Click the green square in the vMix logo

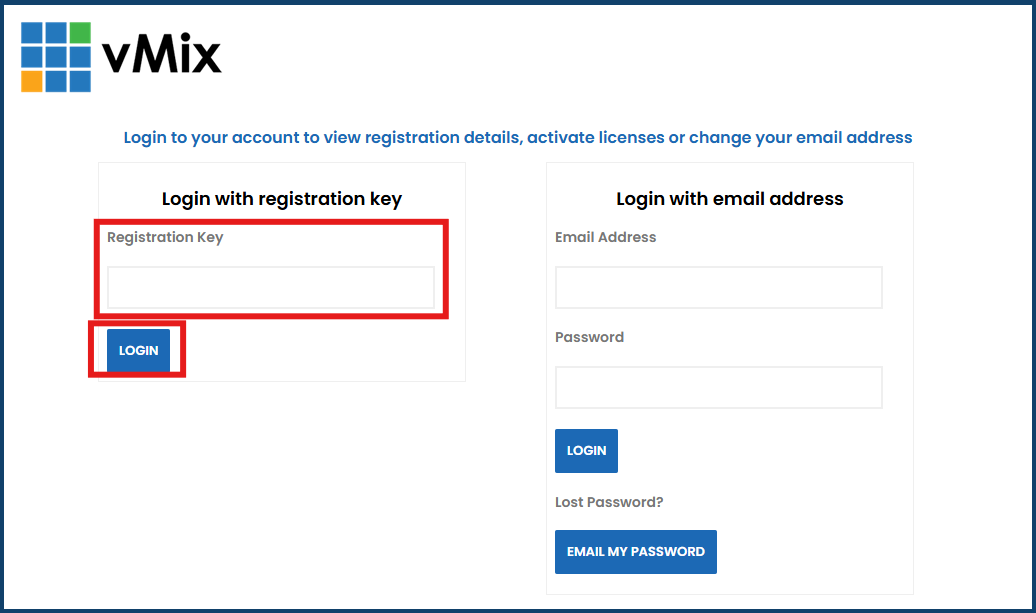pyautogui.click(x=80, y=33)
